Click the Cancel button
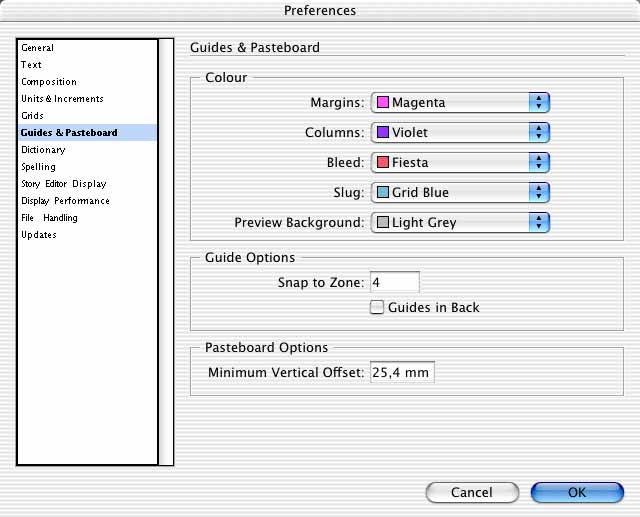Image resolution: width=640 pixels, height=517 pixels. pos(472,493)
